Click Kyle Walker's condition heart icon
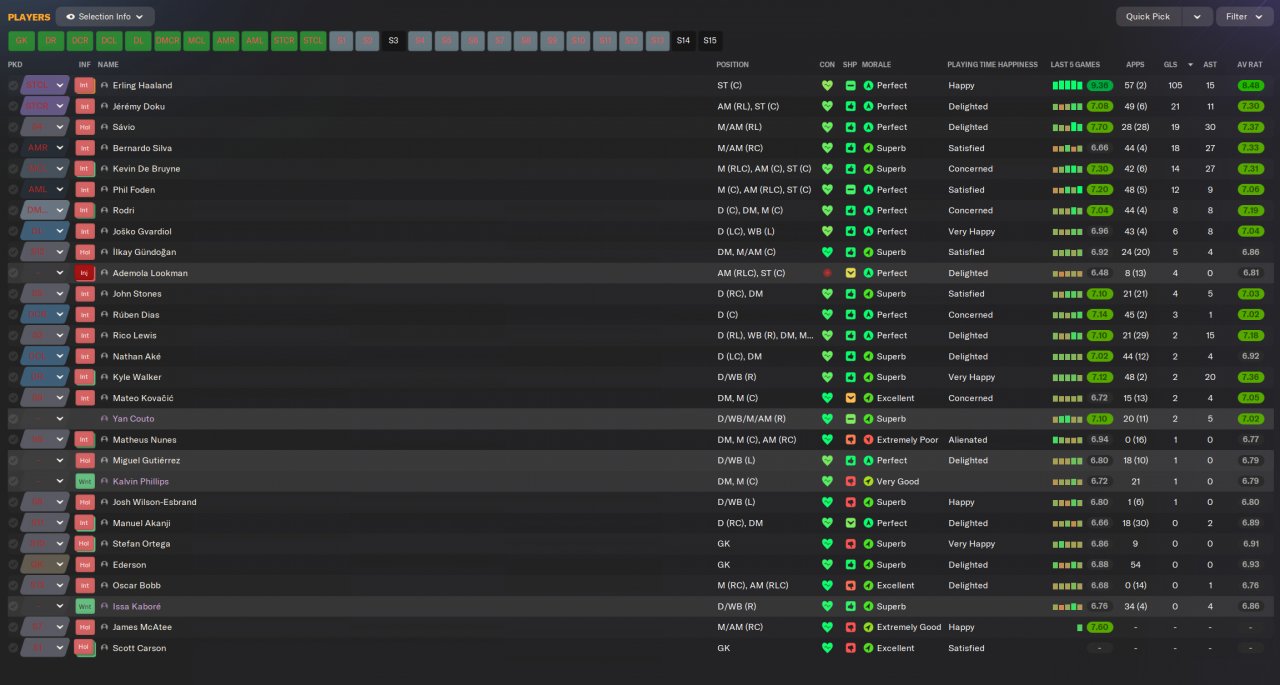The image size is (1280, 685). point(827,377)
